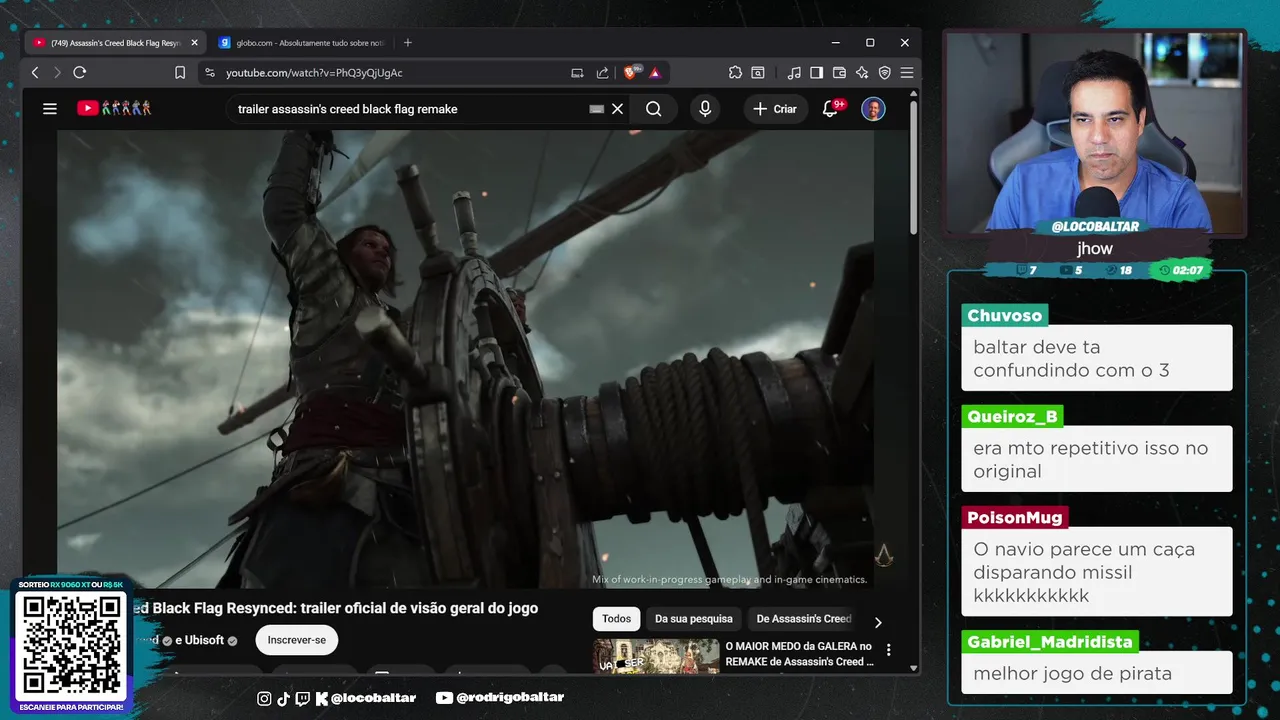Open O MAIOR MEDO da GALERA video title
This screenshot has height=720, width=1280.
pyautogui.click(x=799, y=654)
